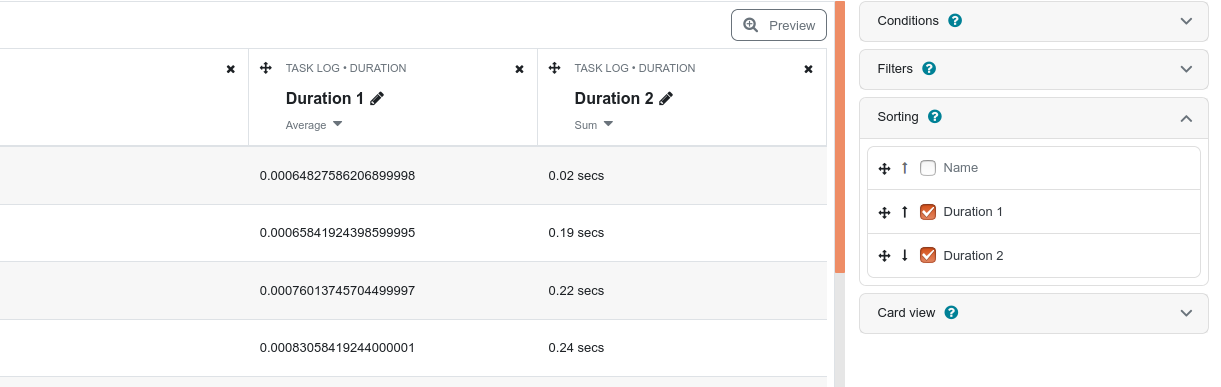Click the Preview button
This screenshot has width=1221, height=387.
point(779,25)
